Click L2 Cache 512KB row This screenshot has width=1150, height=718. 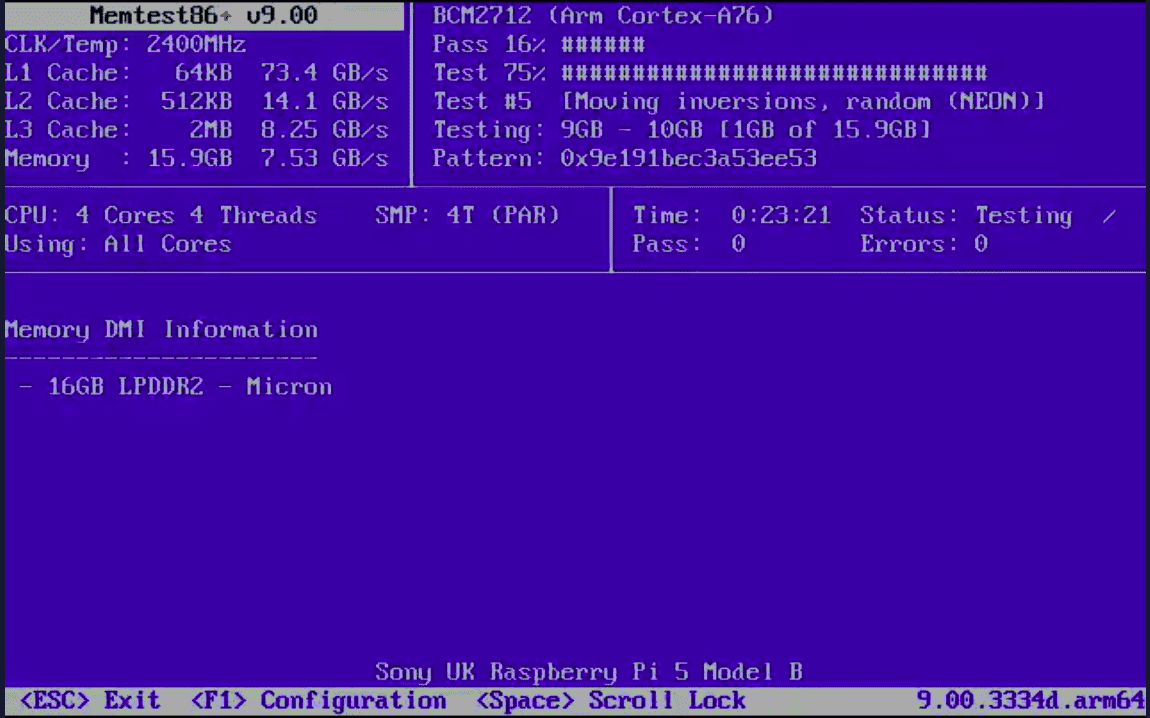[197, 101]
